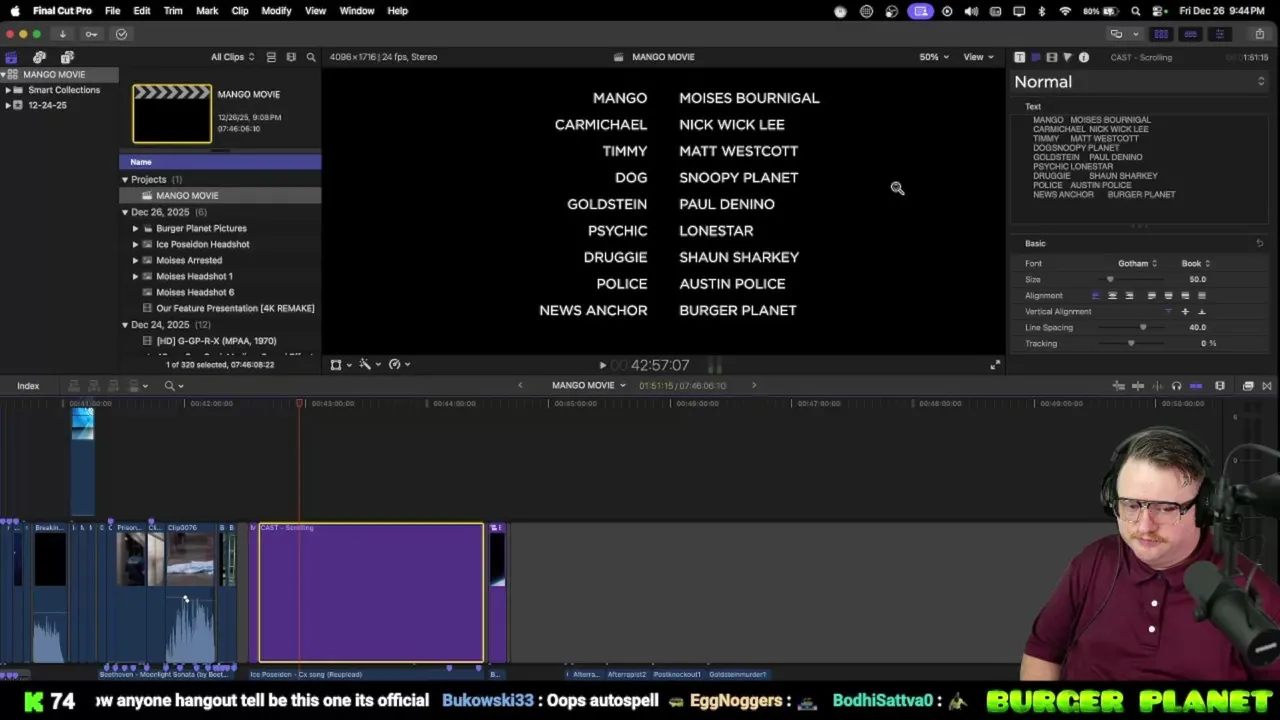The image size is (1280, 720).
Task: Open the Clip menu
Action: pos(240,11)
